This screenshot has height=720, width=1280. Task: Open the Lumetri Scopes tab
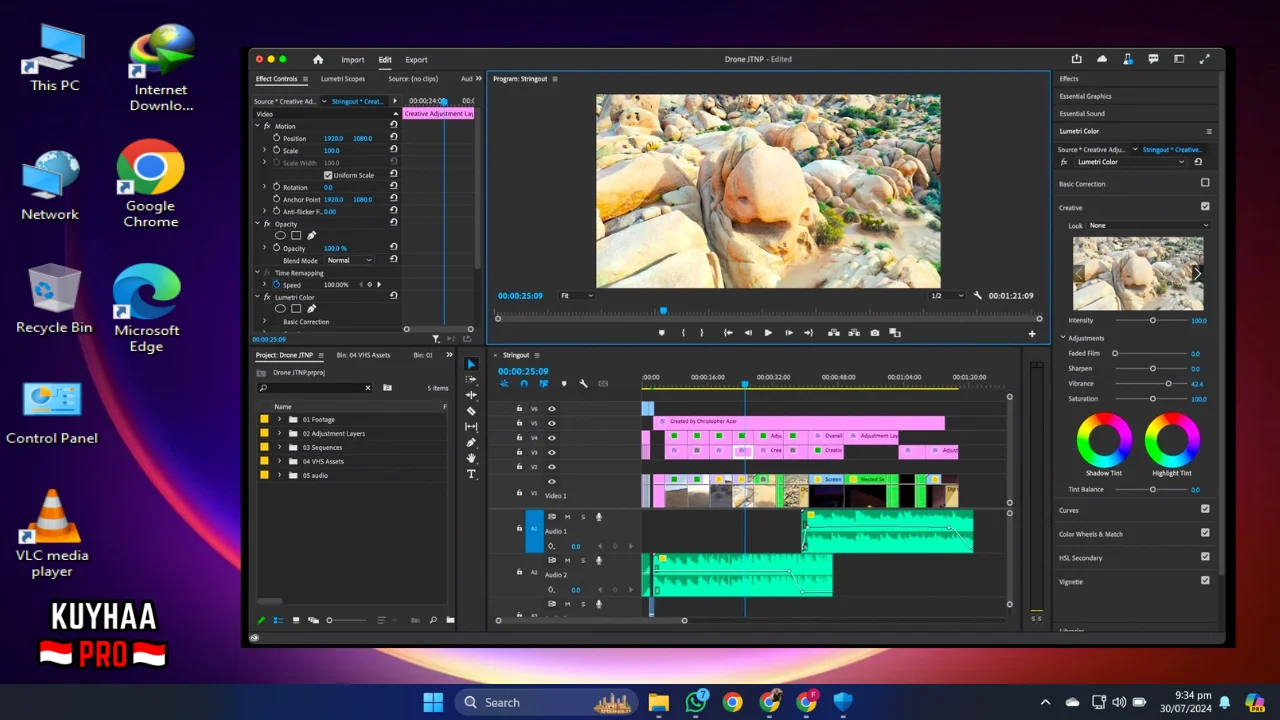343,79
